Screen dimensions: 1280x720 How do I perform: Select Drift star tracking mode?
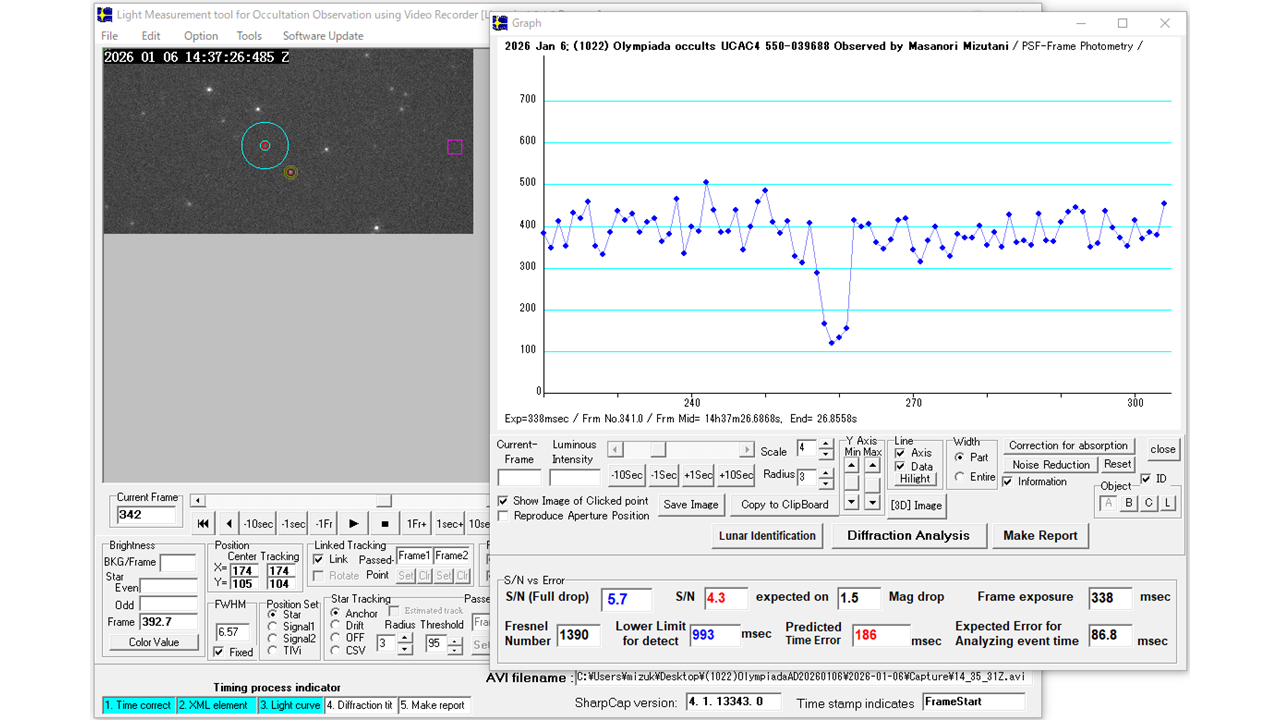point(336,626)
